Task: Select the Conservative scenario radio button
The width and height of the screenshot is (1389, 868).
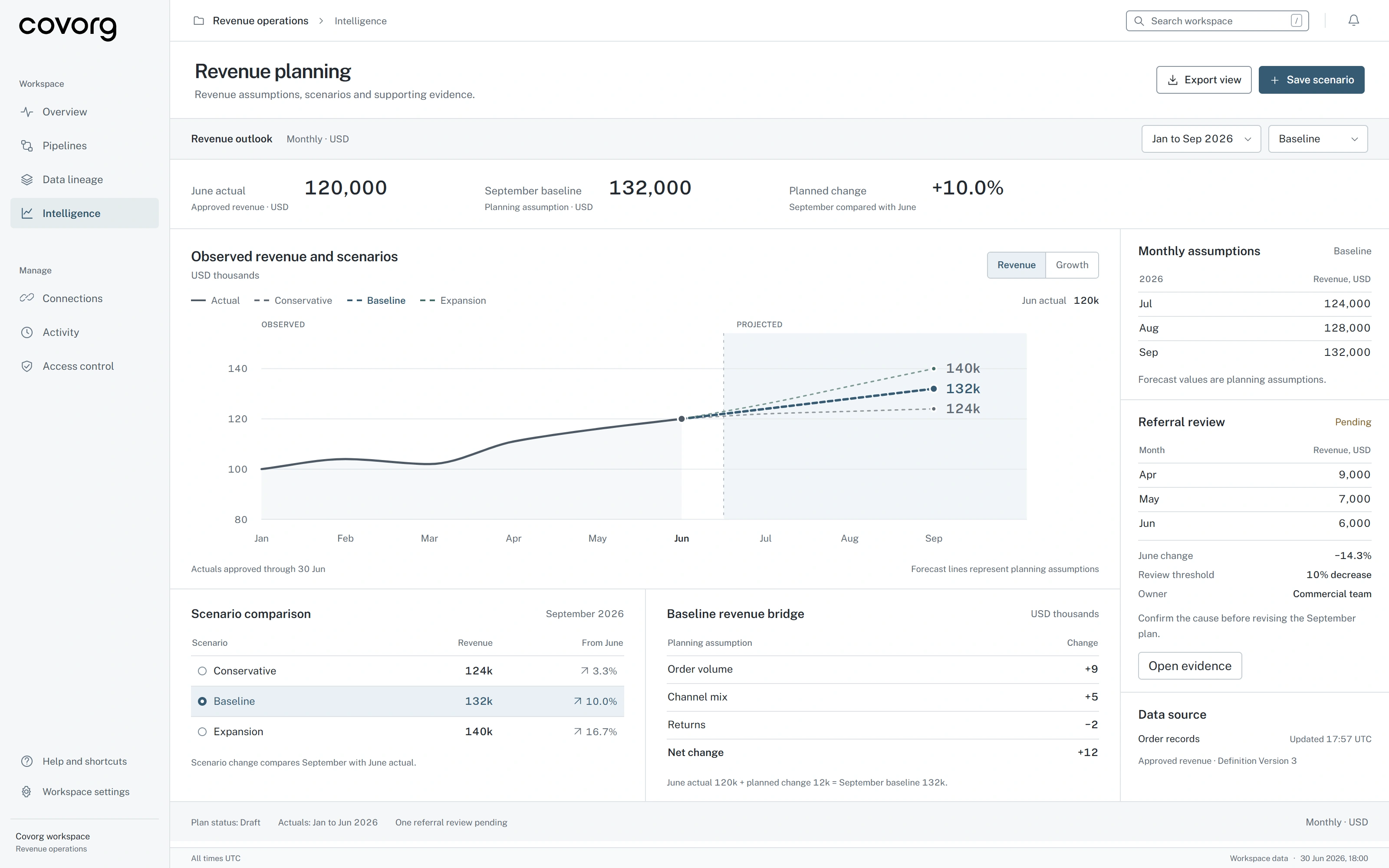Action: pyautogui.click(x=202, y=671)
